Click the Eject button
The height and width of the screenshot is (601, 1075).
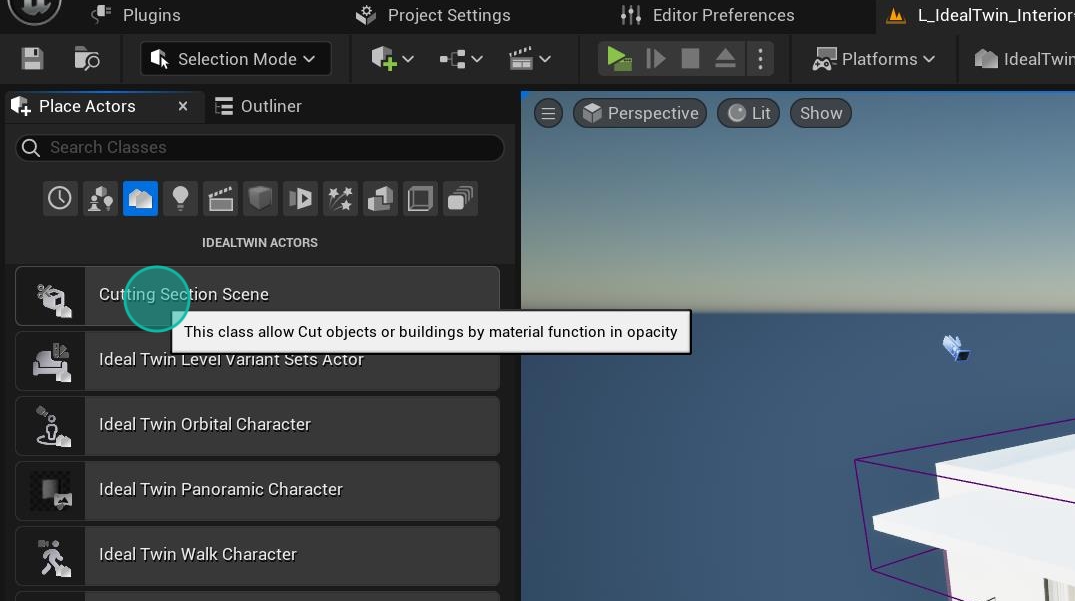click(725, 59)
